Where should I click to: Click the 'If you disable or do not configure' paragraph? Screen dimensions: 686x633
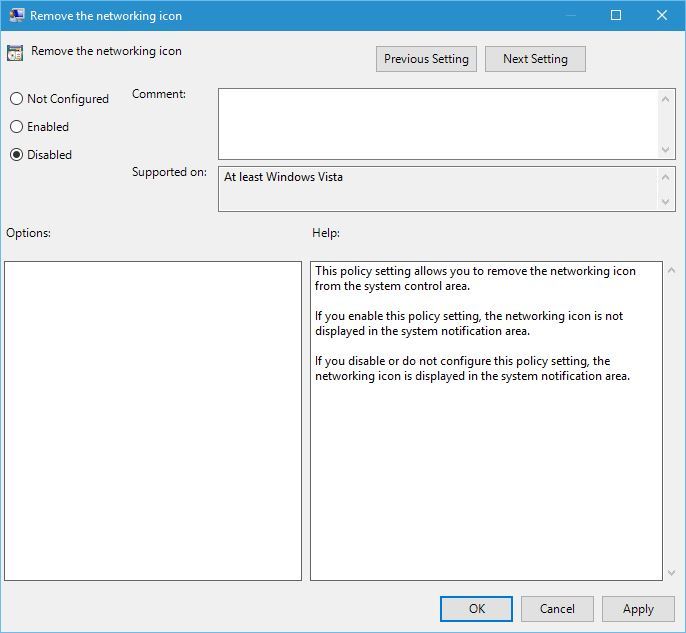[472, 368]
